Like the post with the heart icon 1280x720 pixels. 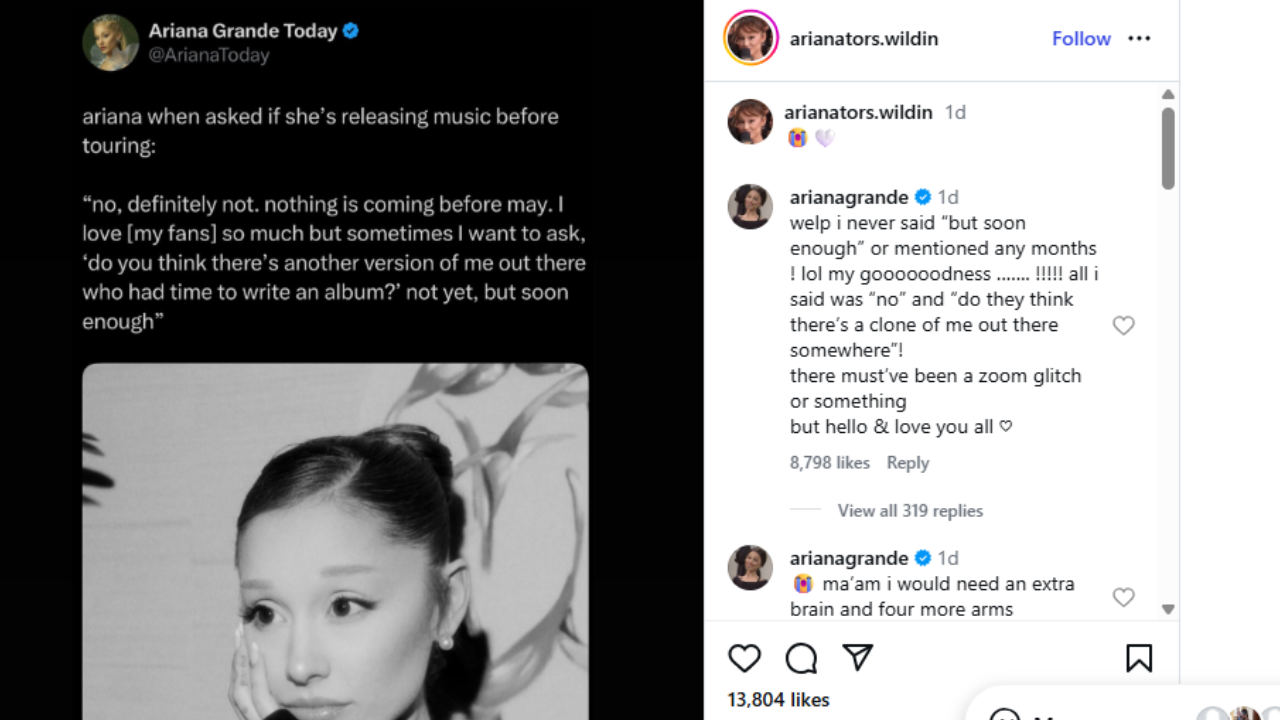(745, 658)
